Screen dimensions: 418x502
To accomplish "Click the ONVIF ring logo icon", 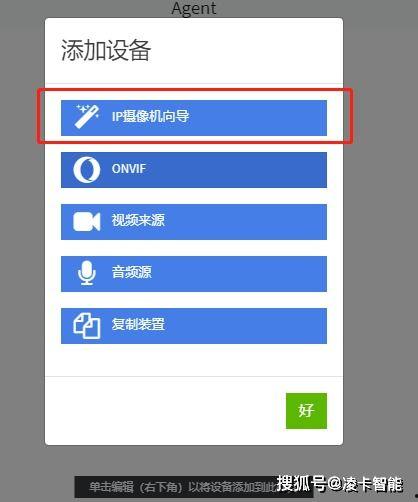I will [87, 169].
